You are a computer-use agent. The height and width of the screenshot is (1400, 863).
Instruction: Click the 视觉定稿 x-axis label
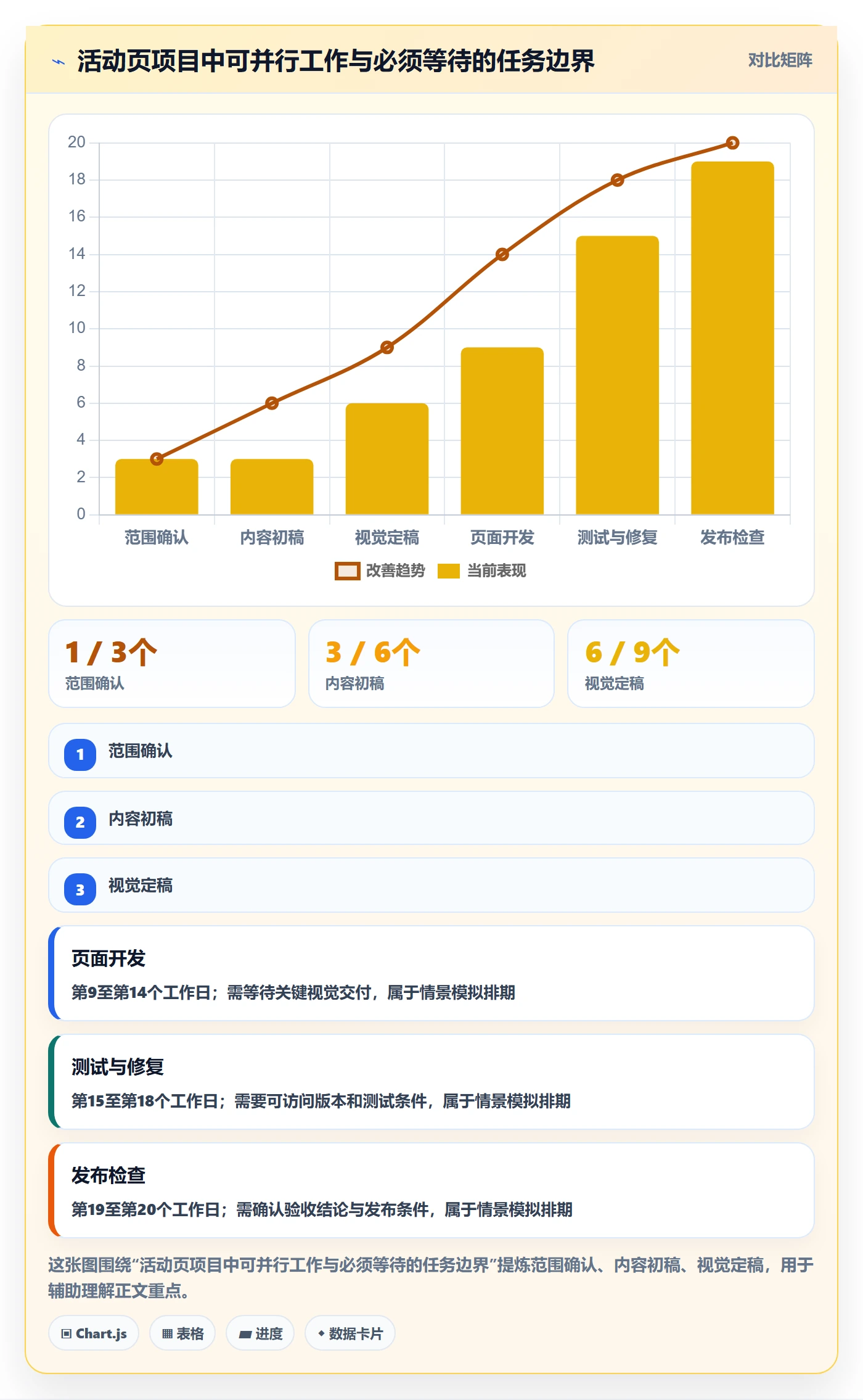[387, 538]
